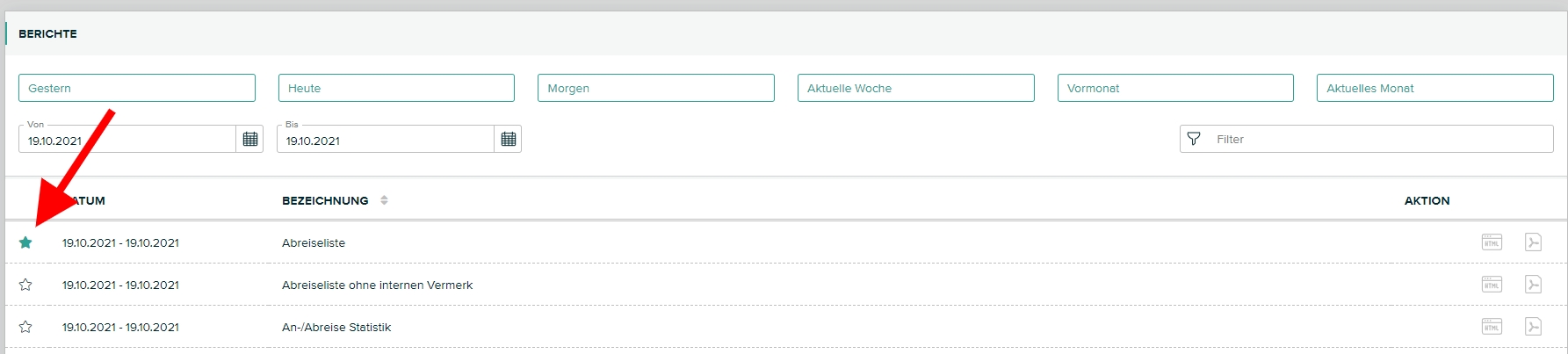Open the Von date calendar picker

tap(250, 139)
